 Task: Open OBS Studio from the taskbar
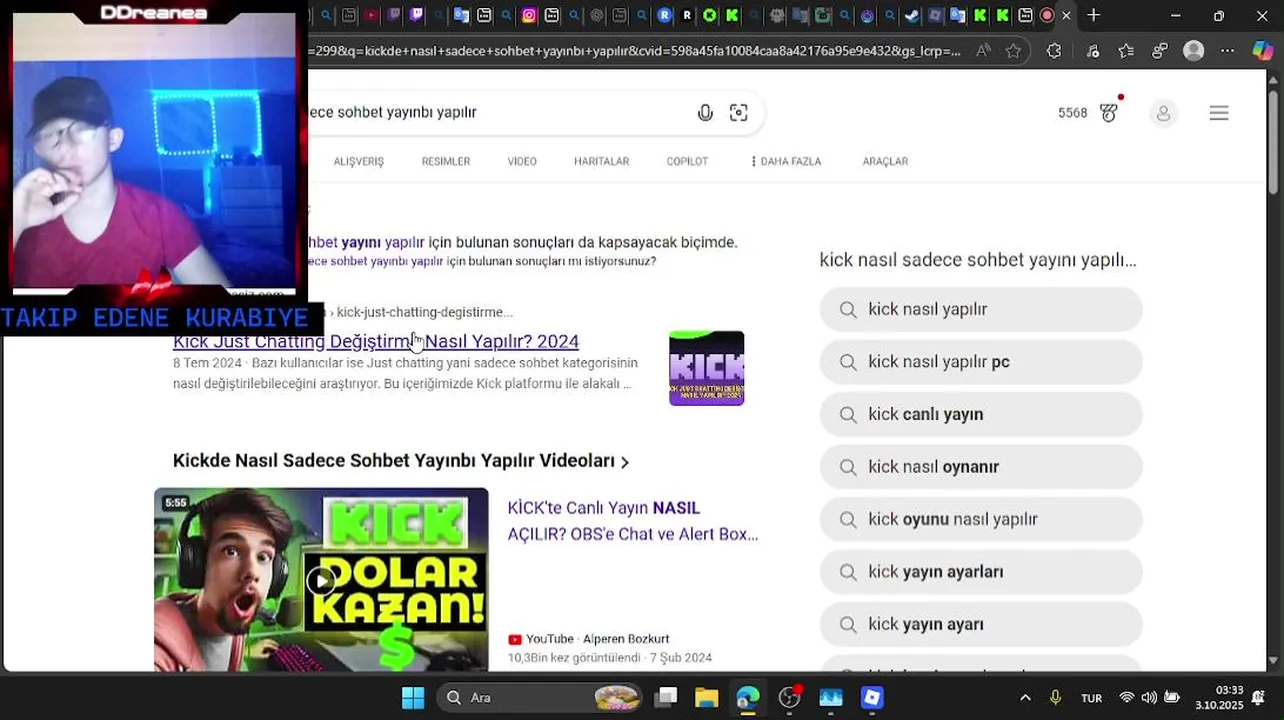point(789,697)
